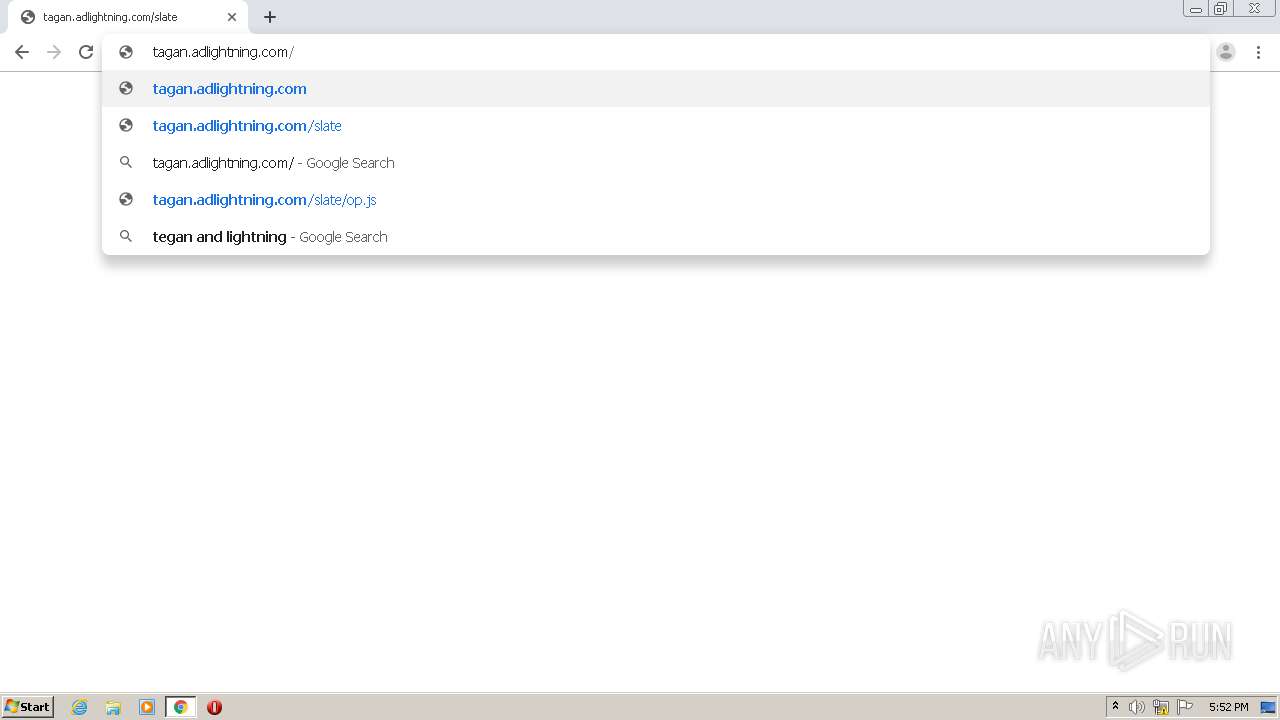Click the forward navigation arrow
This screenshot has width=1280, height=720.
coord(54,52)
